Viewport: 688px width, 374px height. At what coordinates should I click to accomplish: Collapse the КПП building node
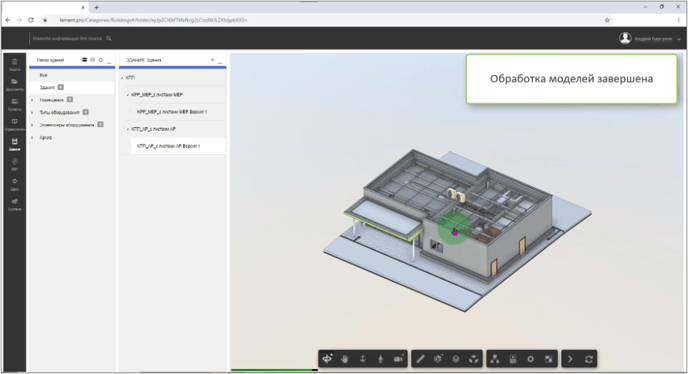click(x=122, y=78)
